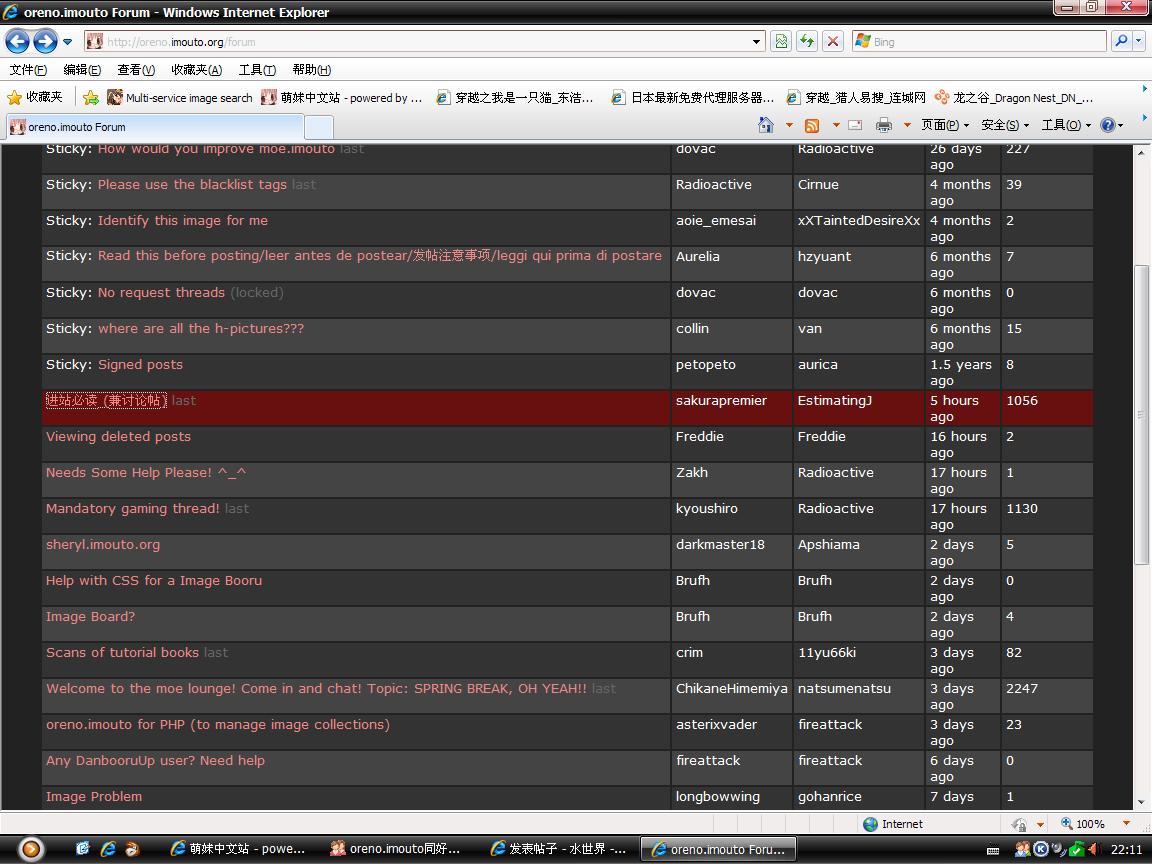This screenshot has height=864, width=1152.
Task: Open the Windows Start orb
Action: coord(31,849)
